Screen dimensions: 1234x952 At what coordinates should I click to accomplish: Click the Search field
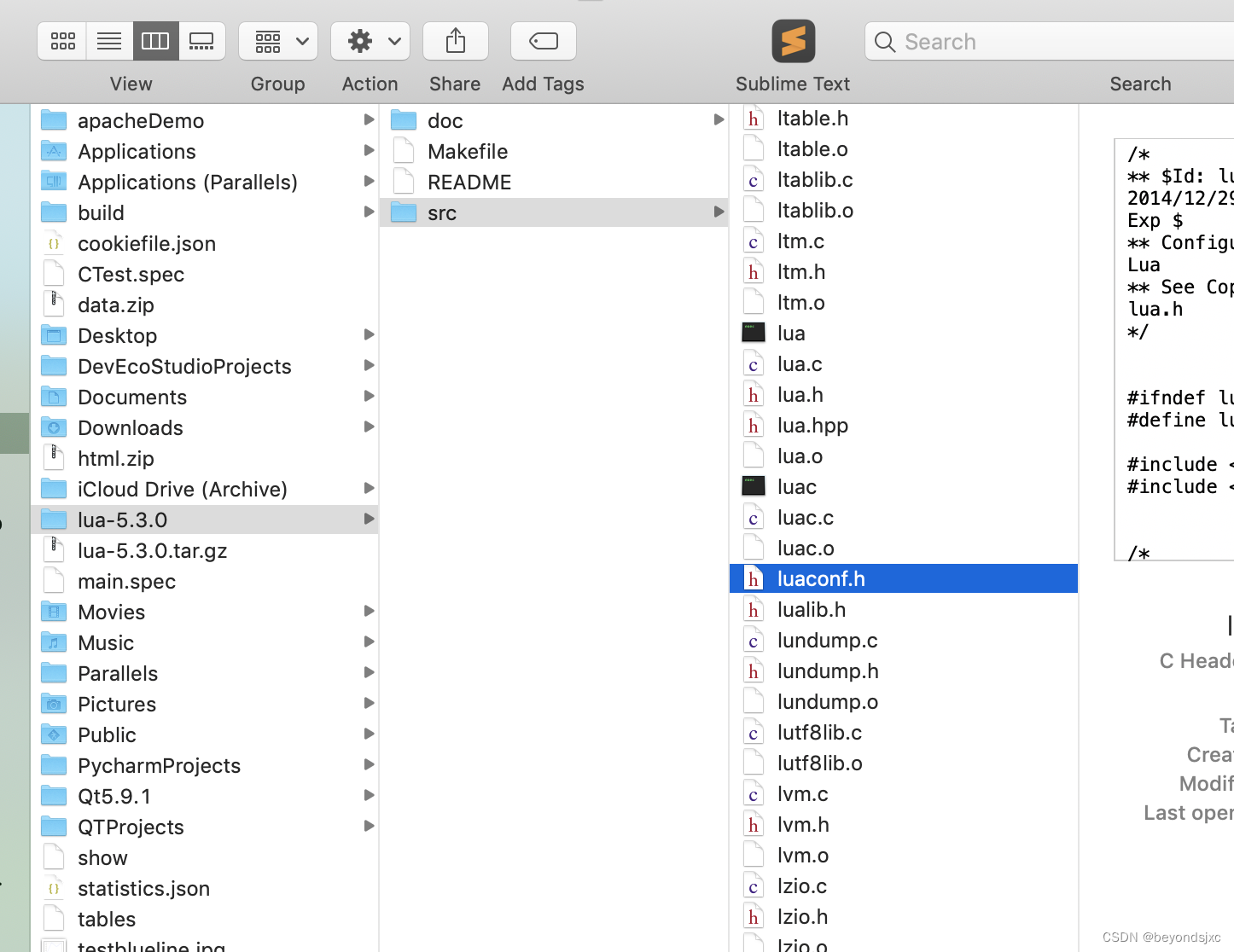[1050, 42]
